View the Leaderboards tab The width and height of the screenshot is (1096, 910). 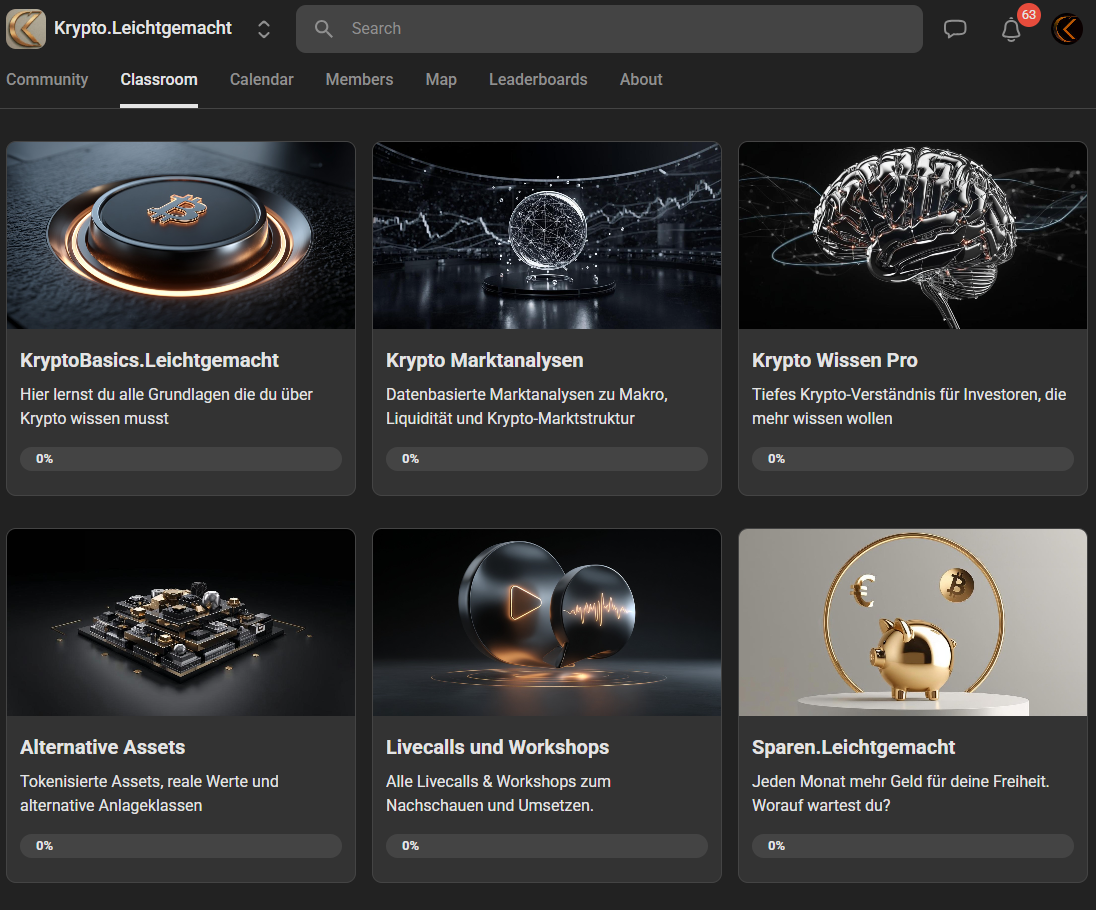pos(538,80)
